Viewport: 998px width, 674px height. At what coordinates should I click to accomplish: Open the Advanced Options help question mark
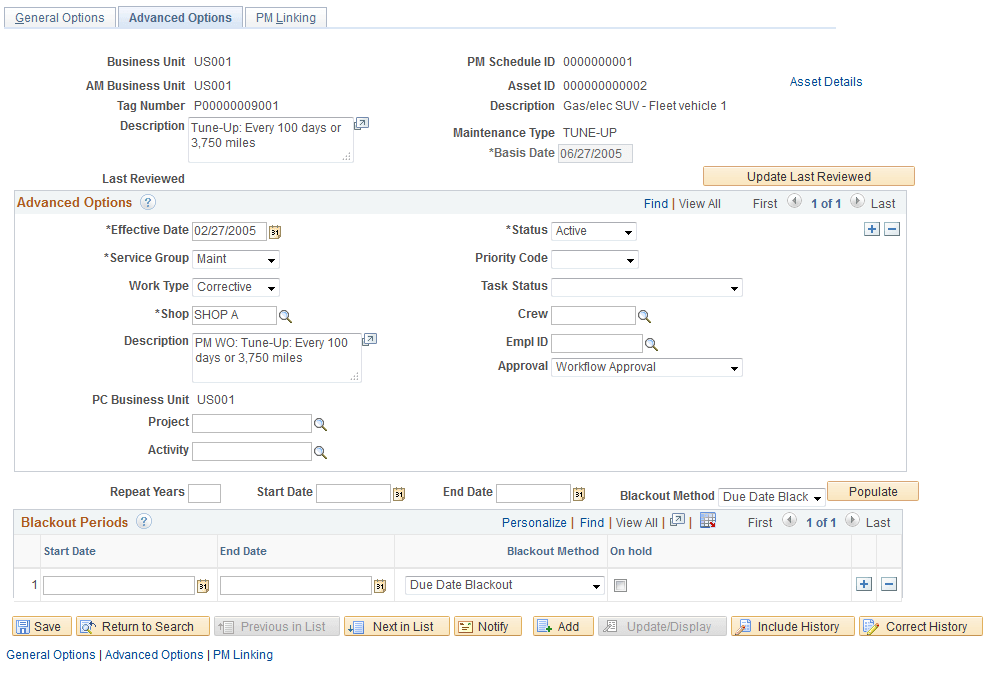(x=146, y=202)
